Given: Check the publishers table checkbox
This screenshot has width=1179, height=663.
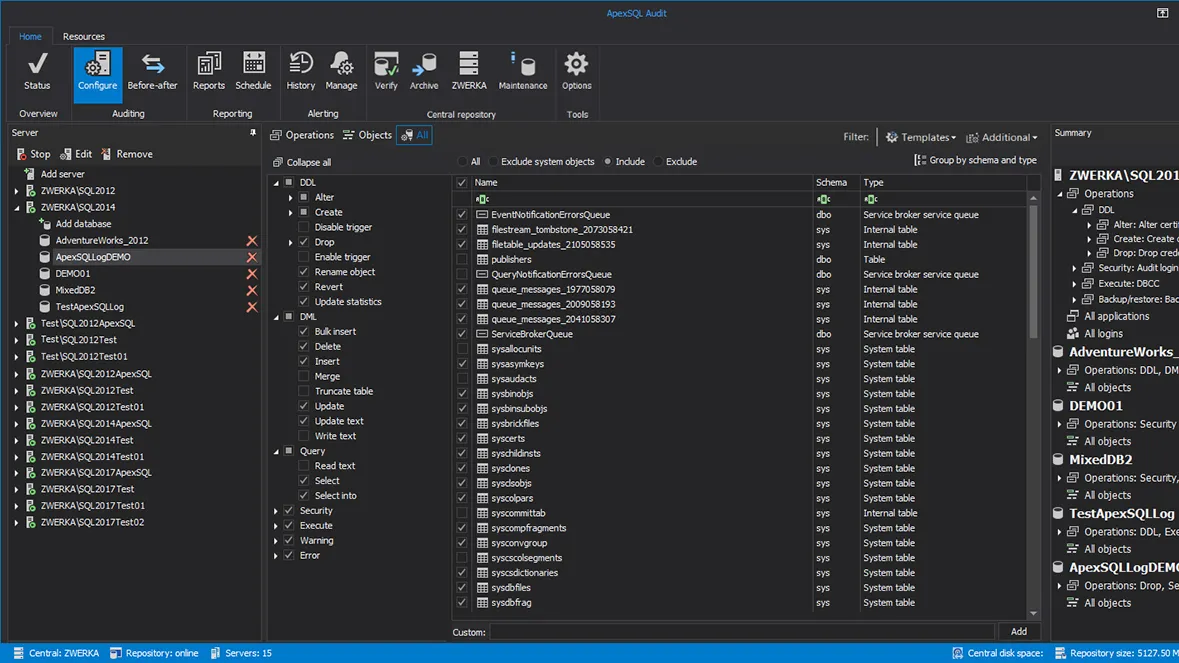Looking at the screenshot, I should tap(462, 259).
